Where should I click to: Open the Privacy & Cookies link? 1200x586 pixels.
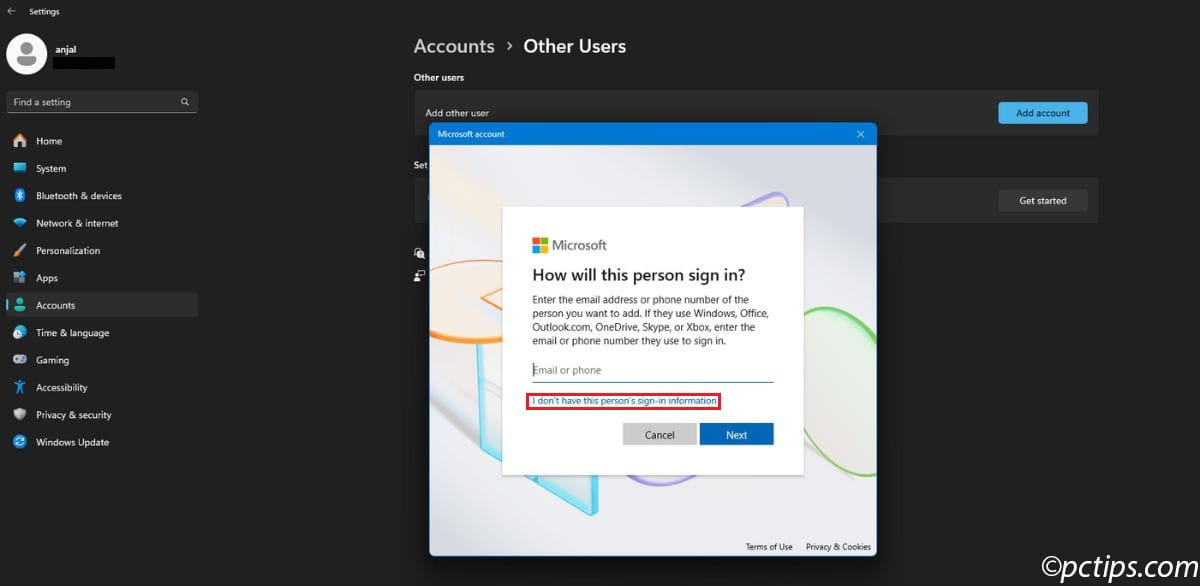838,547
